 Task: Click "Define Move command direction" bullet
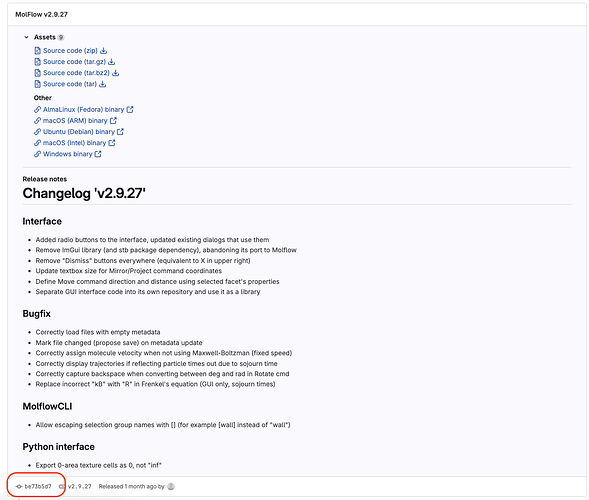click(157, 281)
